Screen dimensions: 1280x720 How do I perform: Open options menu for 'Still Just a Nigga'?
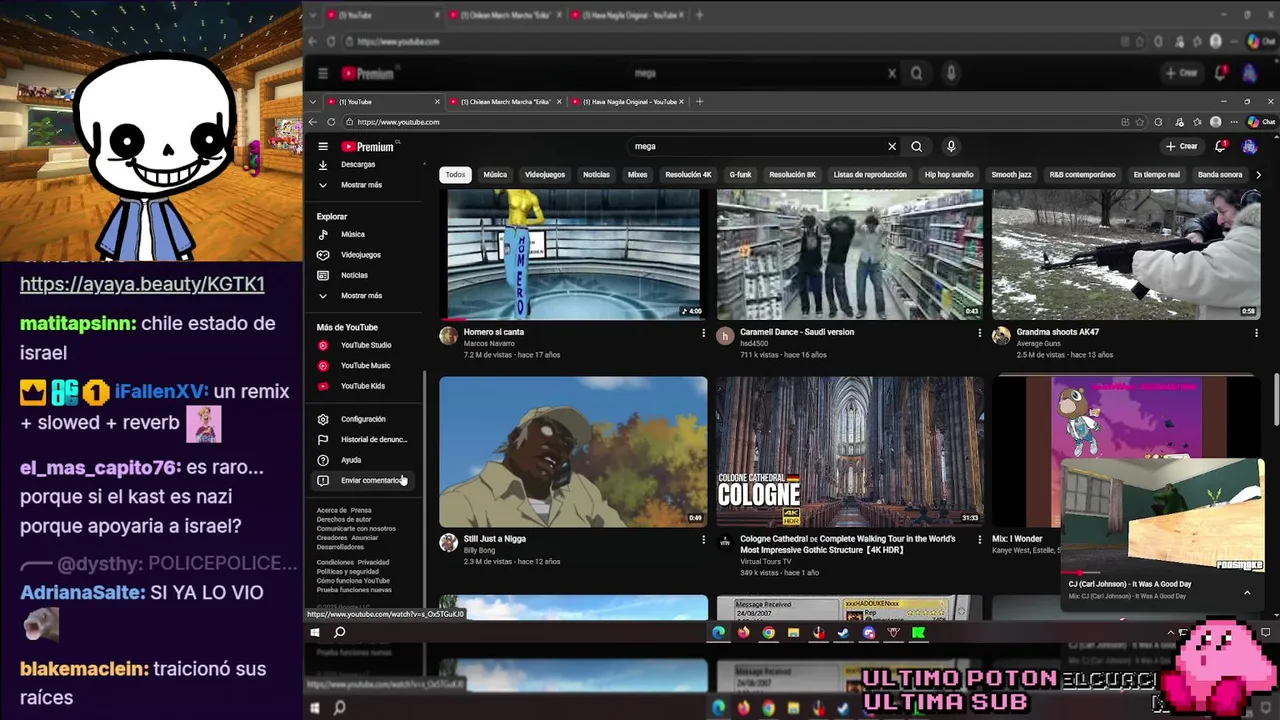pos(703,540)
